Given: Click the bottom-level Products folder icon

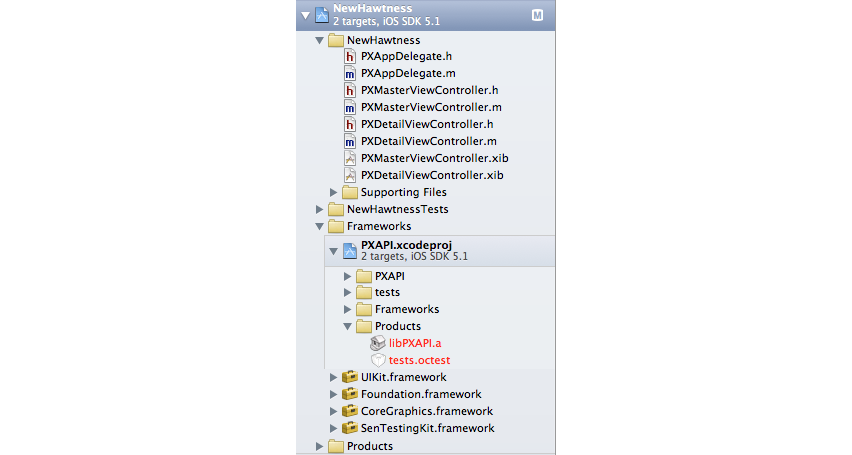Looking at the screenshot, I should coord(336,446).
